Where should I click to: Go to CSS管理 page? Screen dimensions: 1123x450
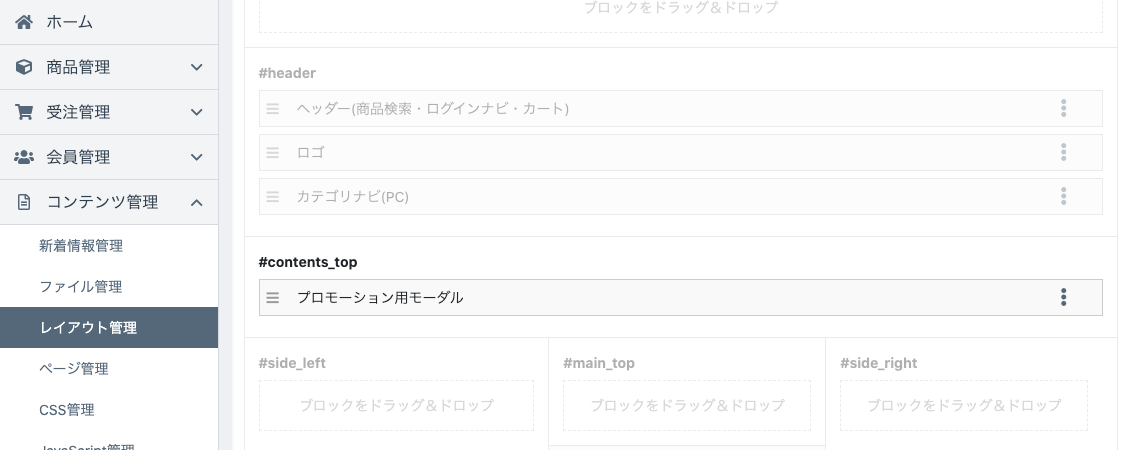pos(67,410)
